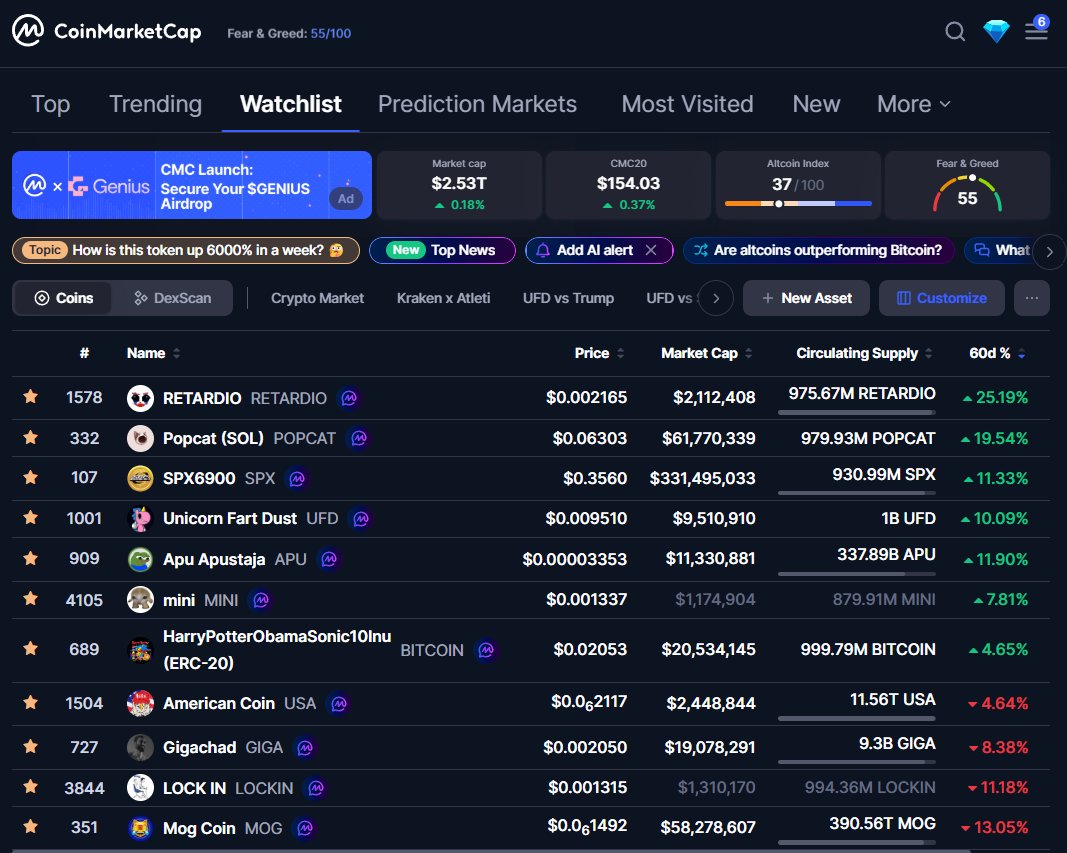Show more topic chips with arrow
This screenshot has width=1067, height=853.
pyautogui.click(x=1049, y=251)
